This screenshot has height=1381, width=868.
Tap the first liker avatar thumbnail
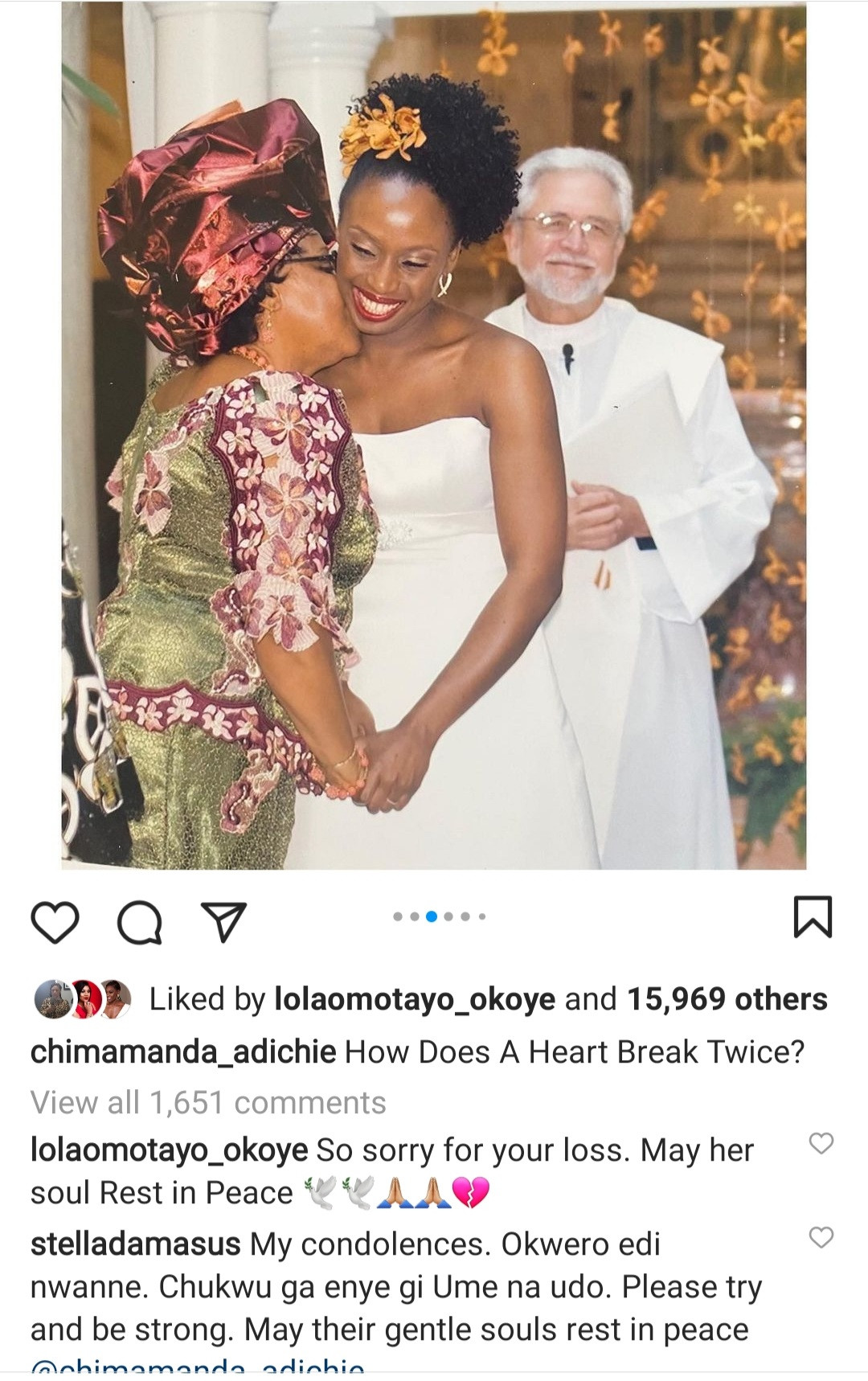click(x=51, y=999)
